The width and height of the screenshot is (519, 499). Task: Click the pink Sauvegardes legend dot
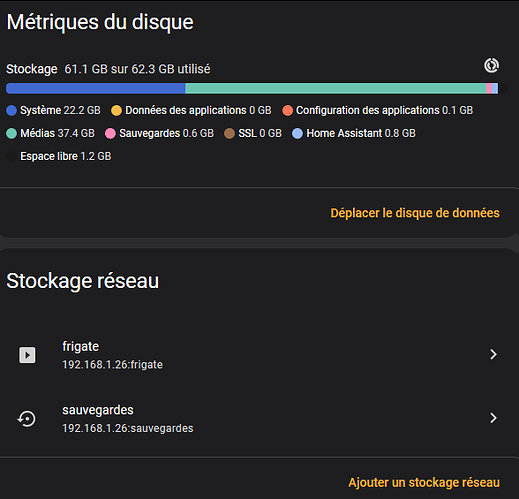(x=110, y=134)
